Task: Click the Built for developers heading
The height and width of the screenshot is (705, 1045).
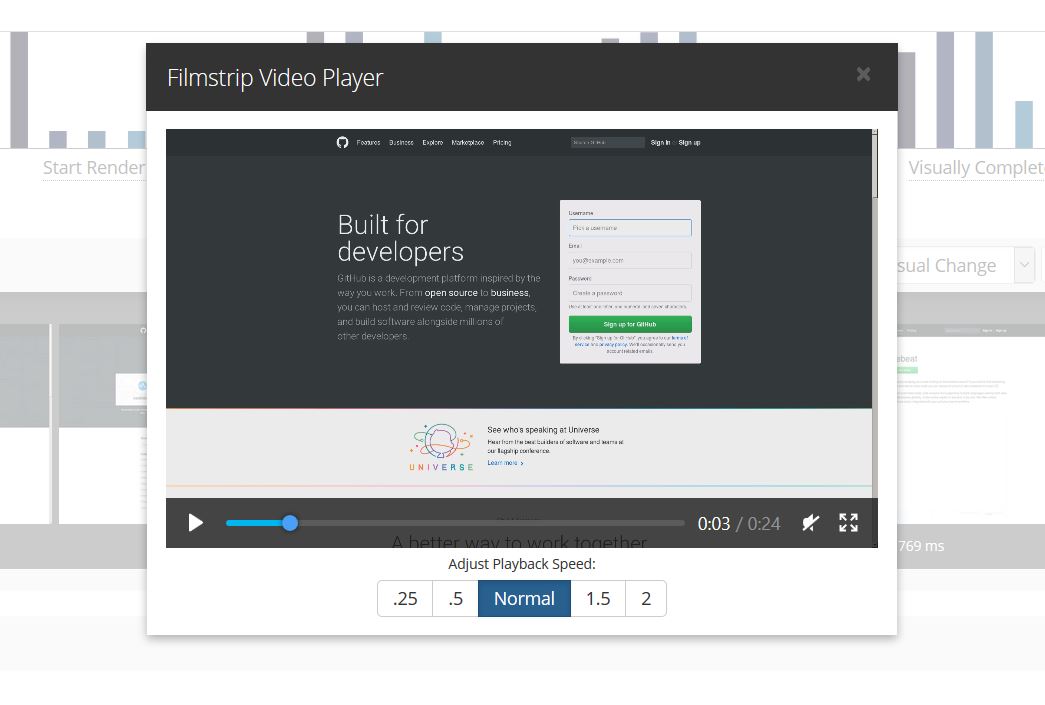Action: point(401,239)
